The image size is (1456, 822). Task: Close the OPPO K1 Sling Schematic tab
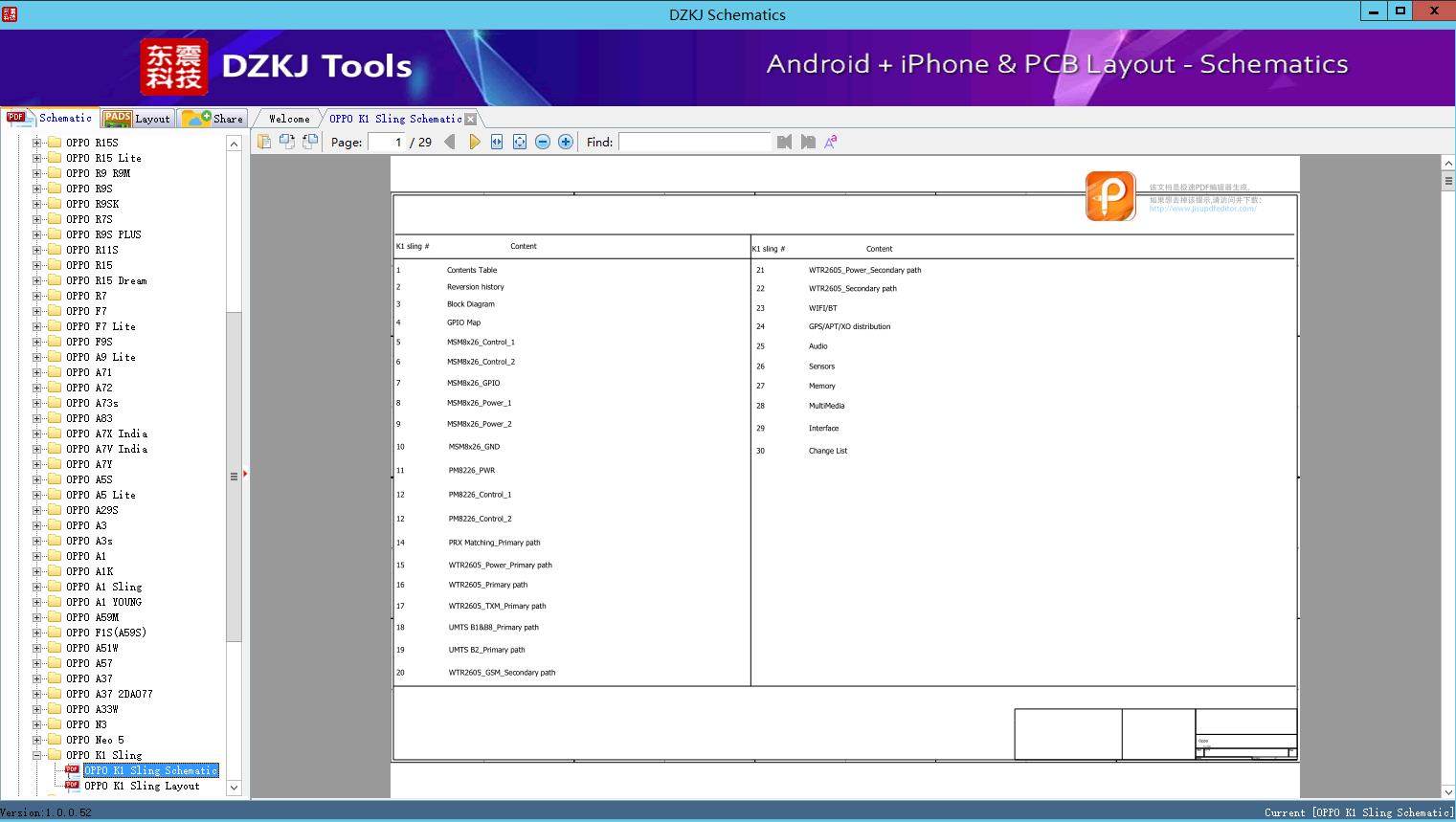click(470, 119)
